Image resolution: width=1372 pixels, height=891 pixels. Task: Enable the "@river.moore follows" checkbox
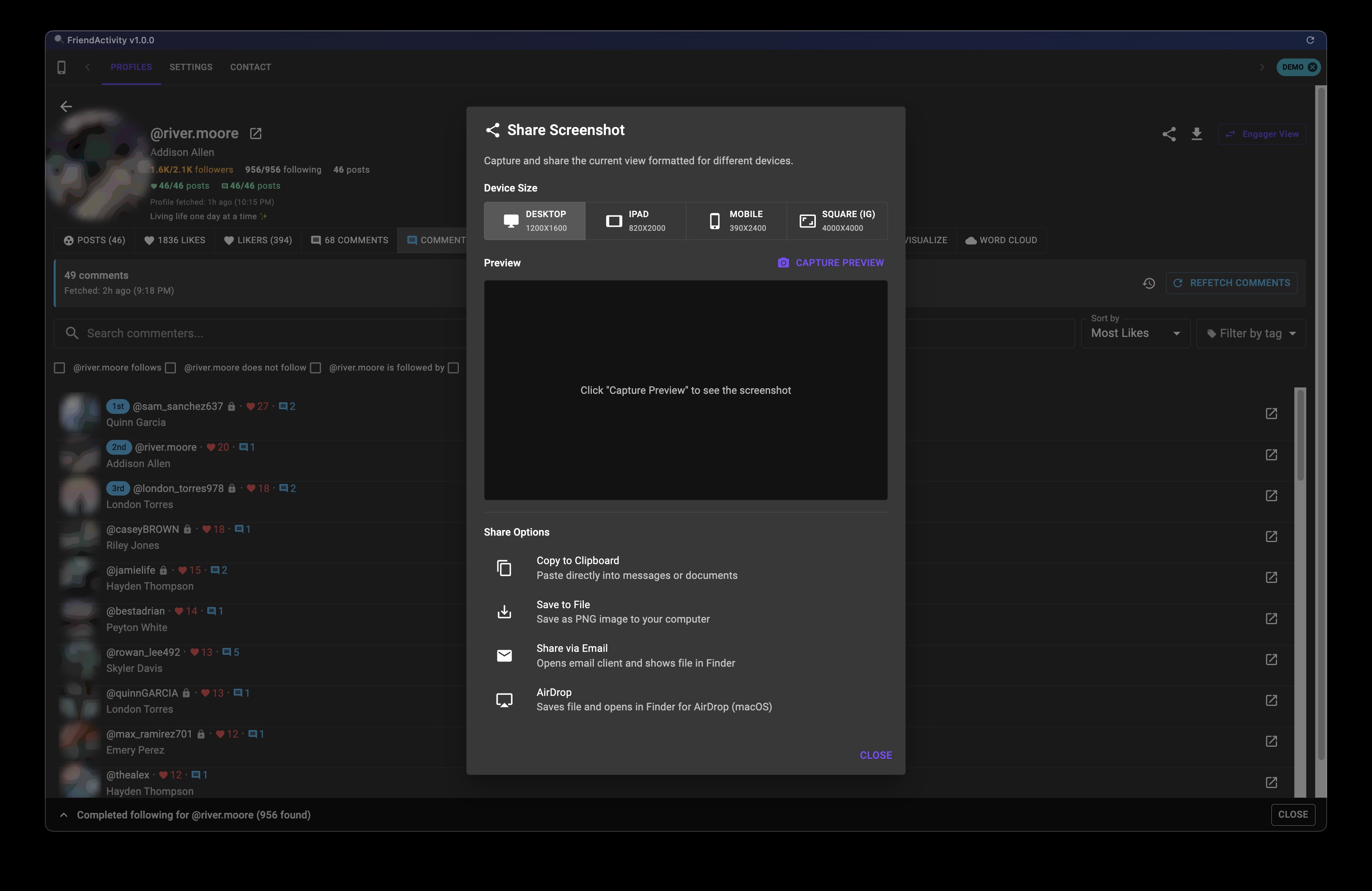pyautogui.click(x=59, y=368)
